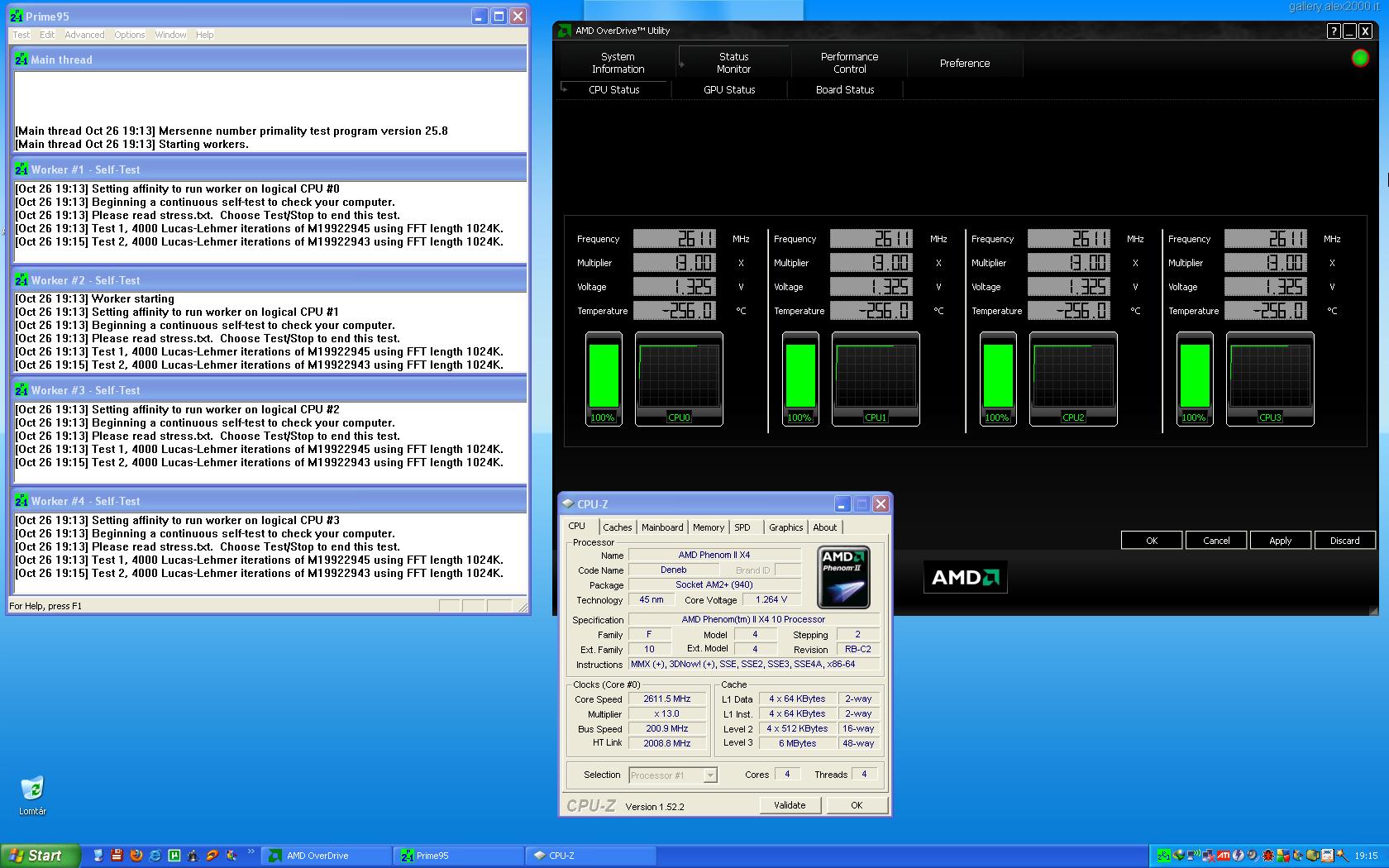Click the OK button in CPU-Z

(x=857, y=805)
